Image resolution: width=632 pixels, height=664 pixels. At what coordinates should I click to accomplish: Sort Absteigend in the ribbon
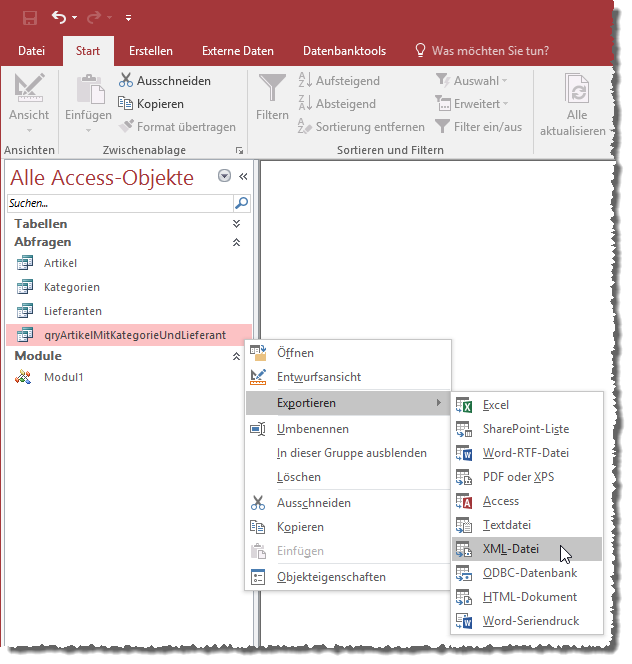point(337,104)
